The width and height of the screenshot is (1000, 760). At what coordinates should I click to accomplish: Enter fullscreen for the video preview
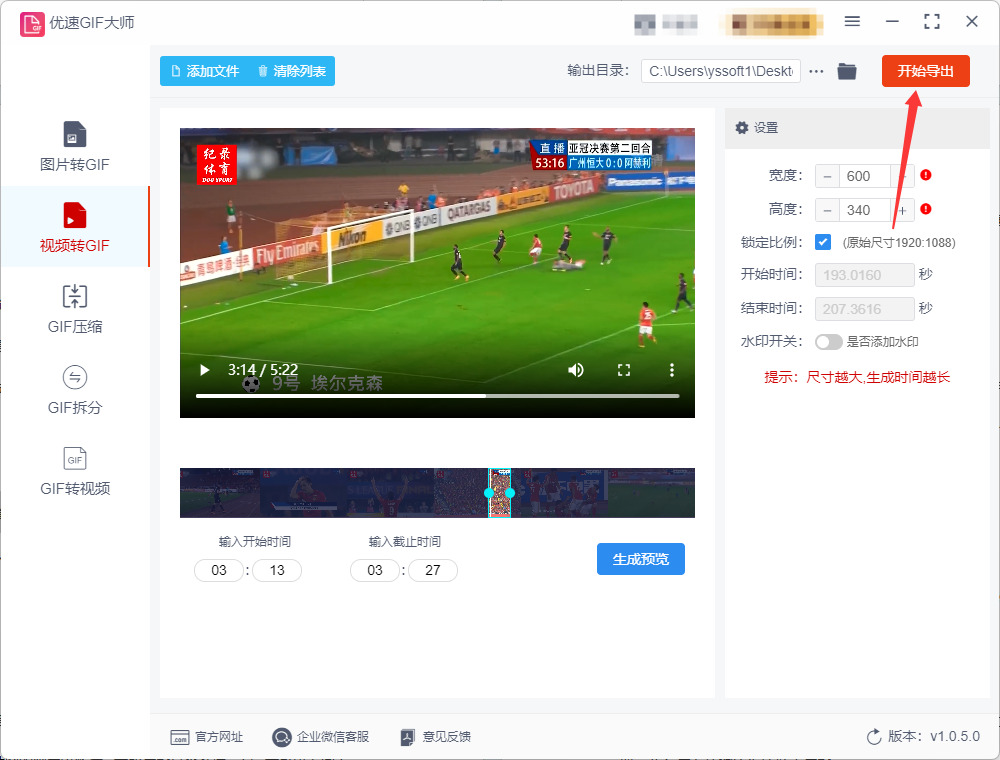[624, 370]
